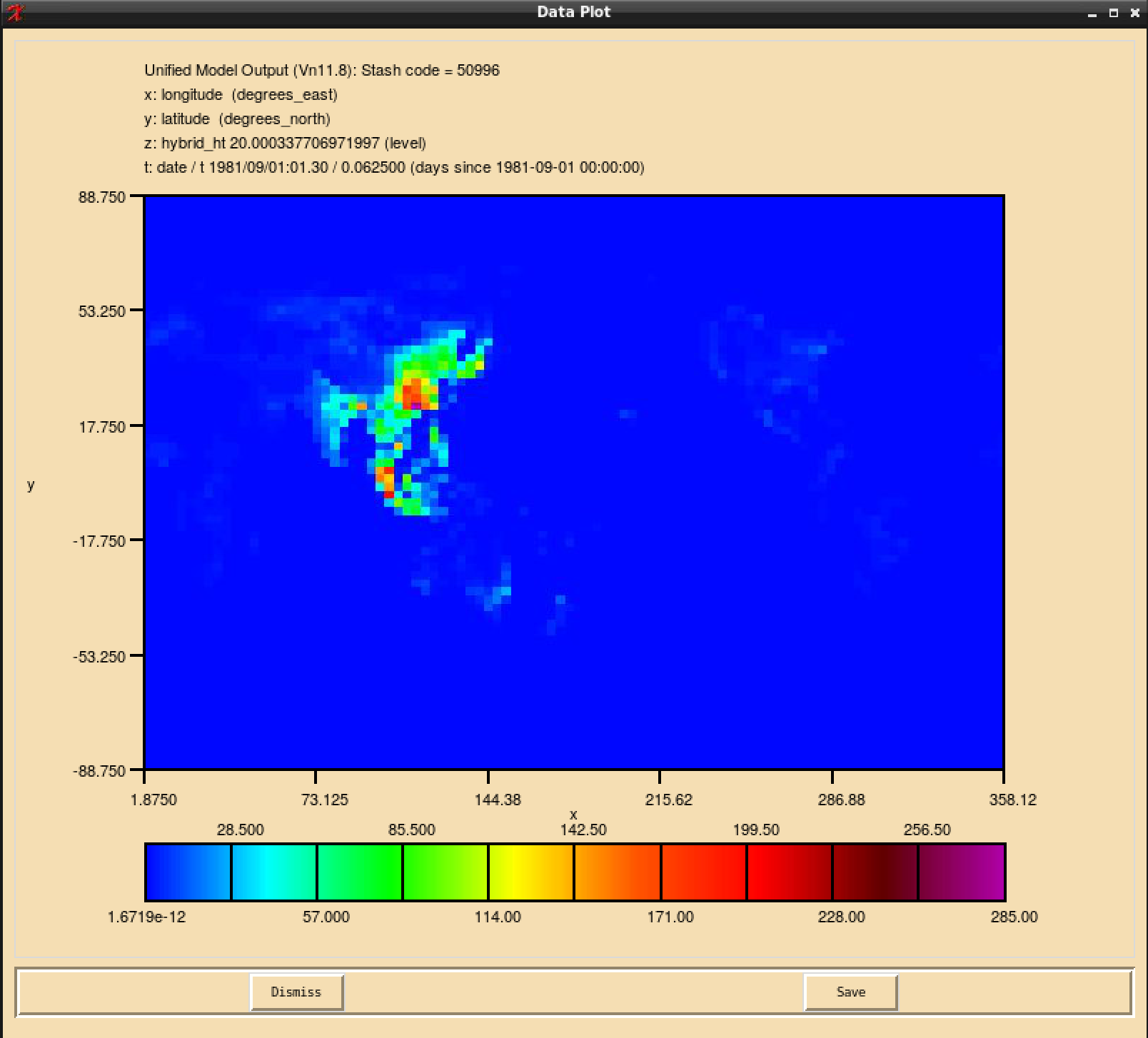Click the 286.88 x-axis tick label
The image size is (1148, 1038).
pos(841,800)
